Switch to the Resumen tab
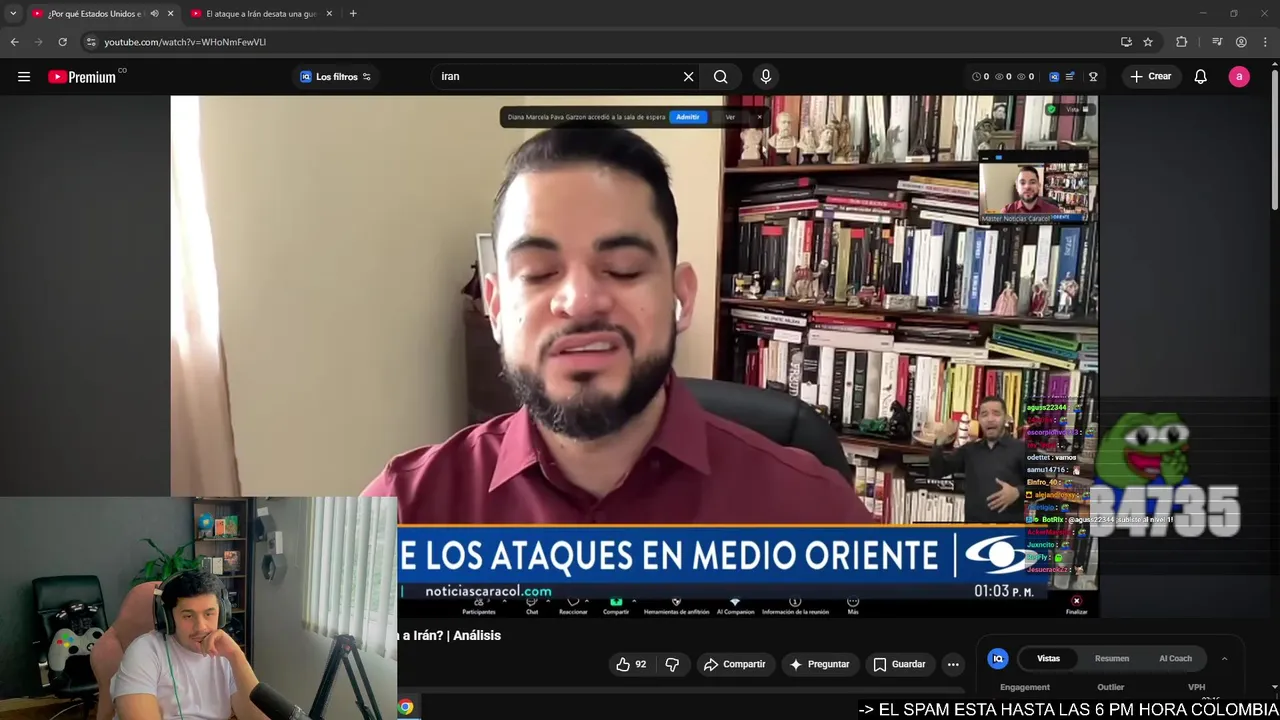Screen dimensions: 1280x720 pos(1112,658)
